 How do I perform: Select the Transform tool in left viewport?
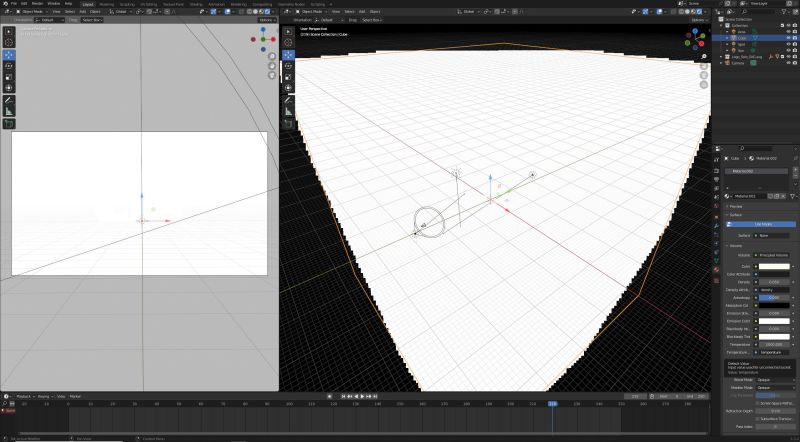point(9,88)
